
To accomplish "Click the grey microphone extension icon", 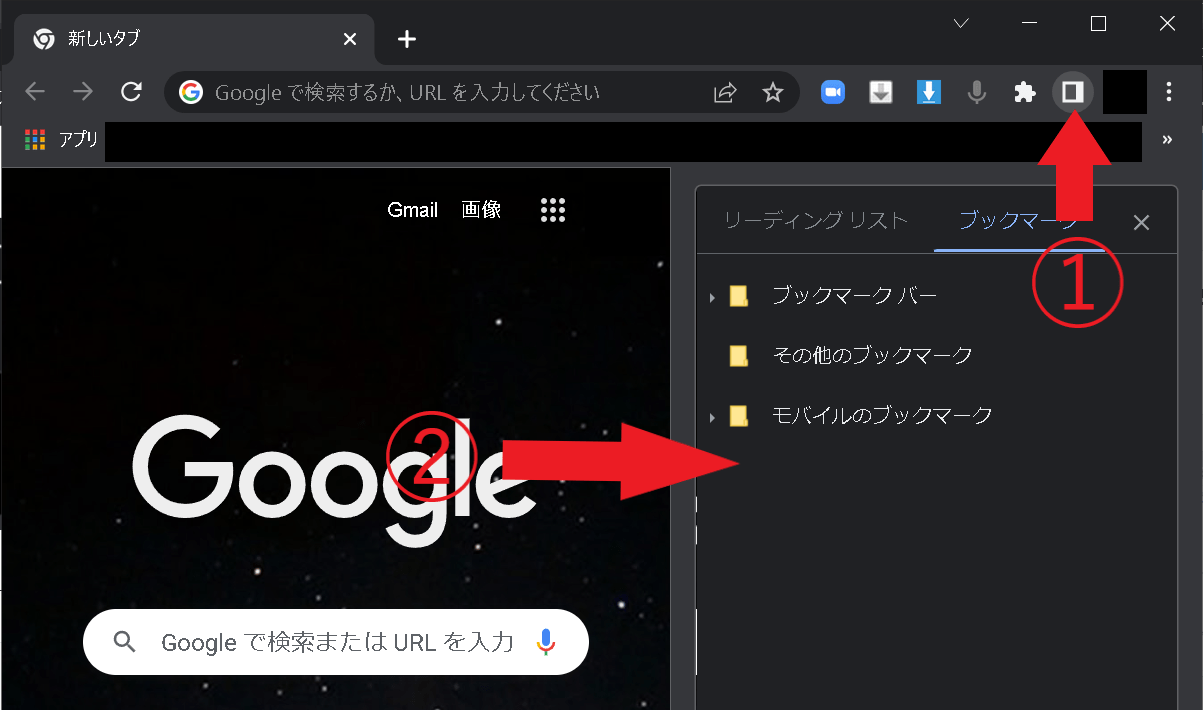I will (x=977, y=93).
